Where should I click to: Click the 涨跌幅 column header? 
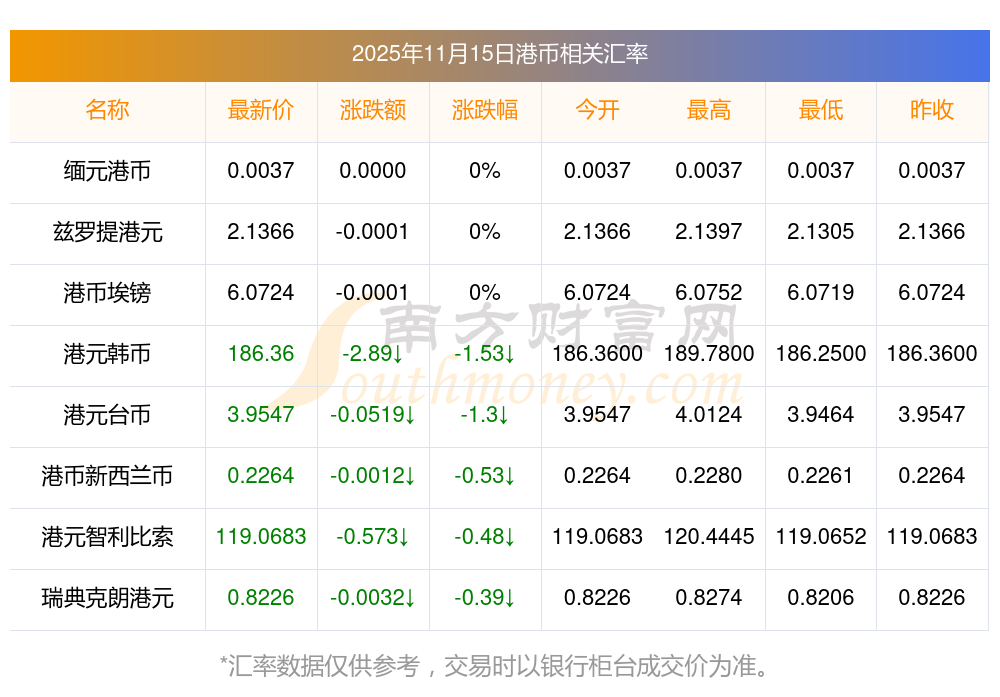pos(485,110)
